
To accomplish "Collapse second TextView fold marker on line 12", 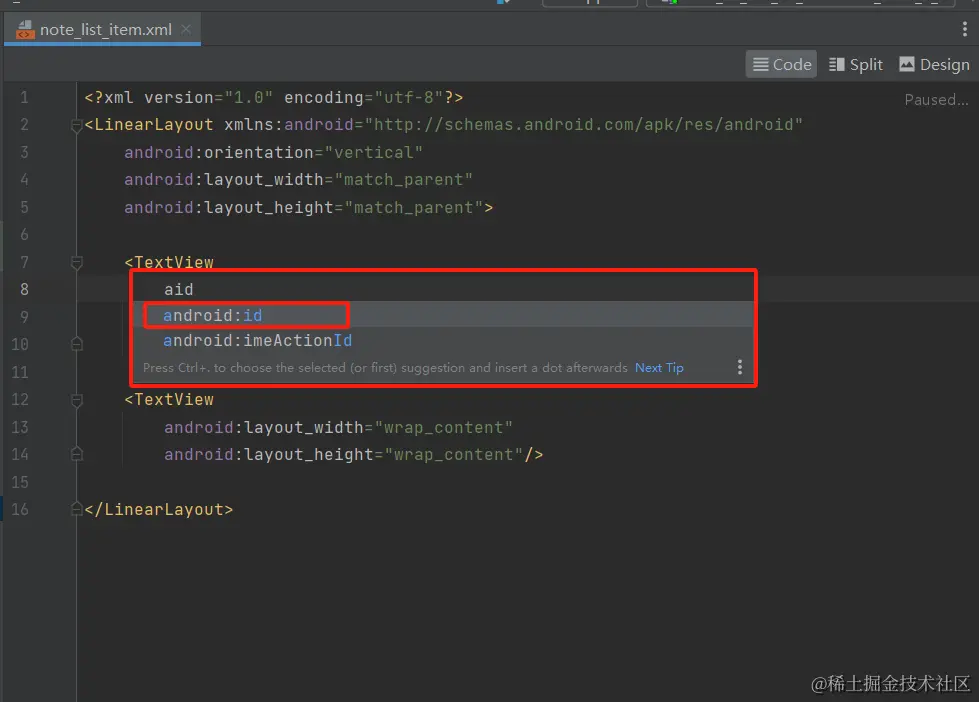I will 77,400.
